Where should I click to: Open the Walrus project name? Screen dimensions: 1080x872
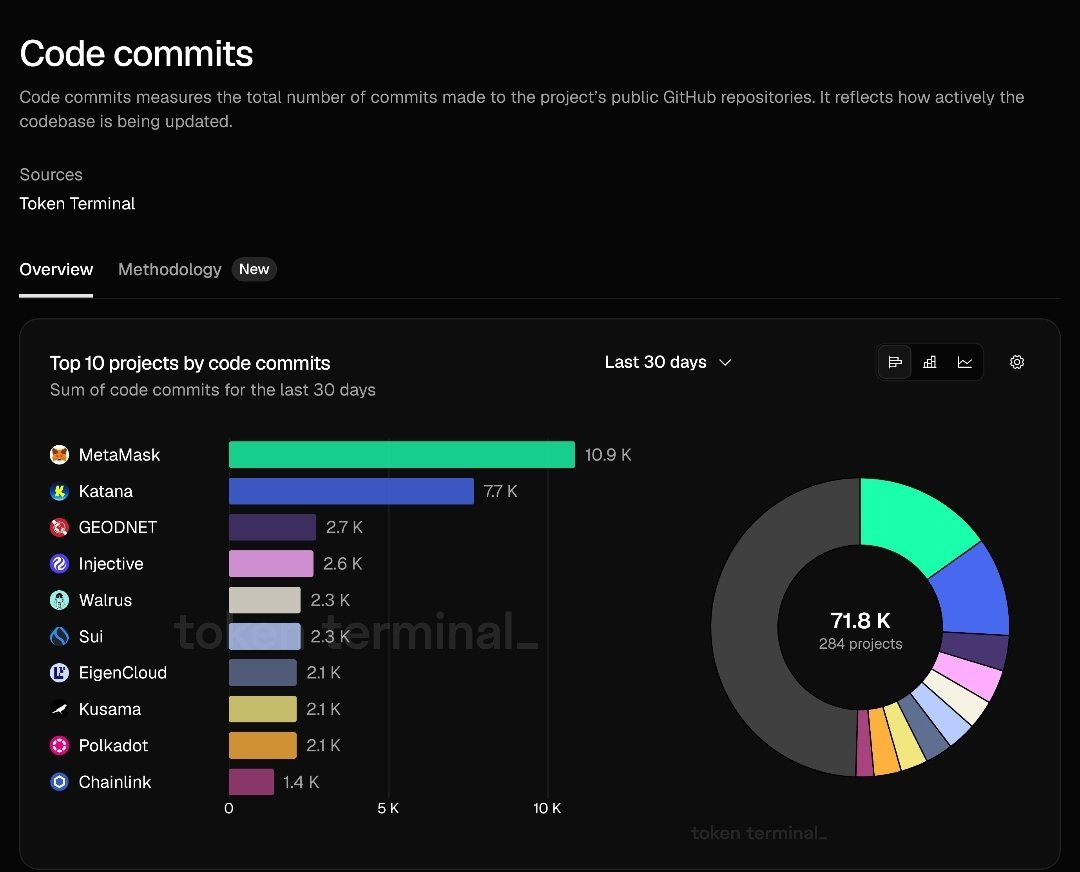pos(105,600)
